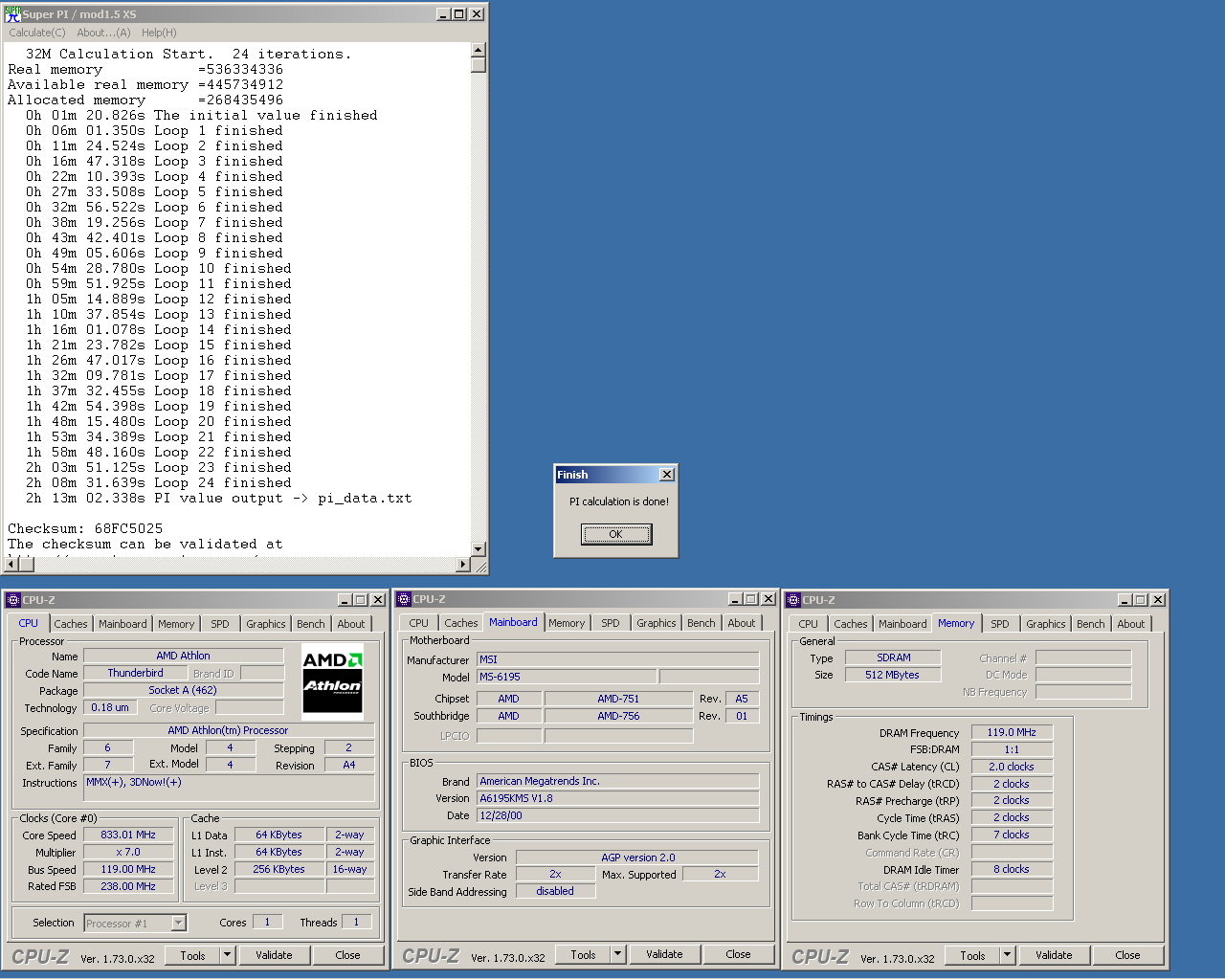Switch to CPU tab in Memory window
This screenshot has height=980, width=1225.
coord(809,624)
